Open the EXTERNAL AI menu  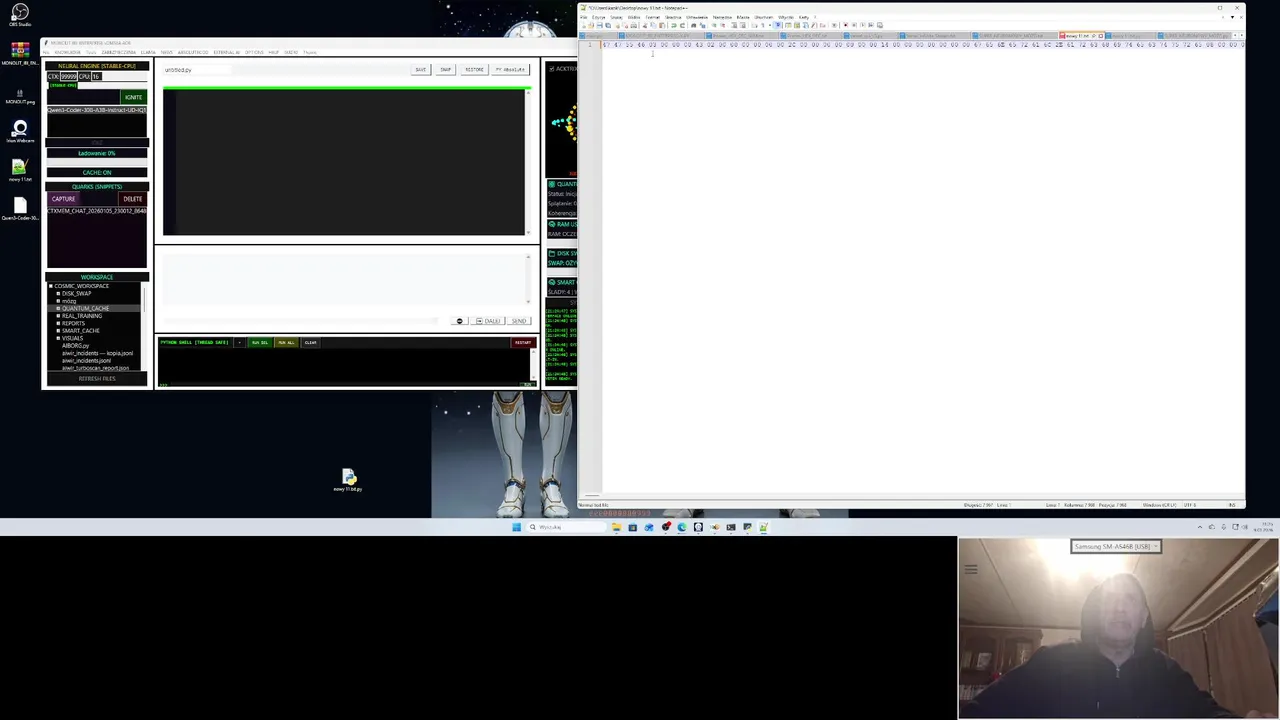click(226, 52)
